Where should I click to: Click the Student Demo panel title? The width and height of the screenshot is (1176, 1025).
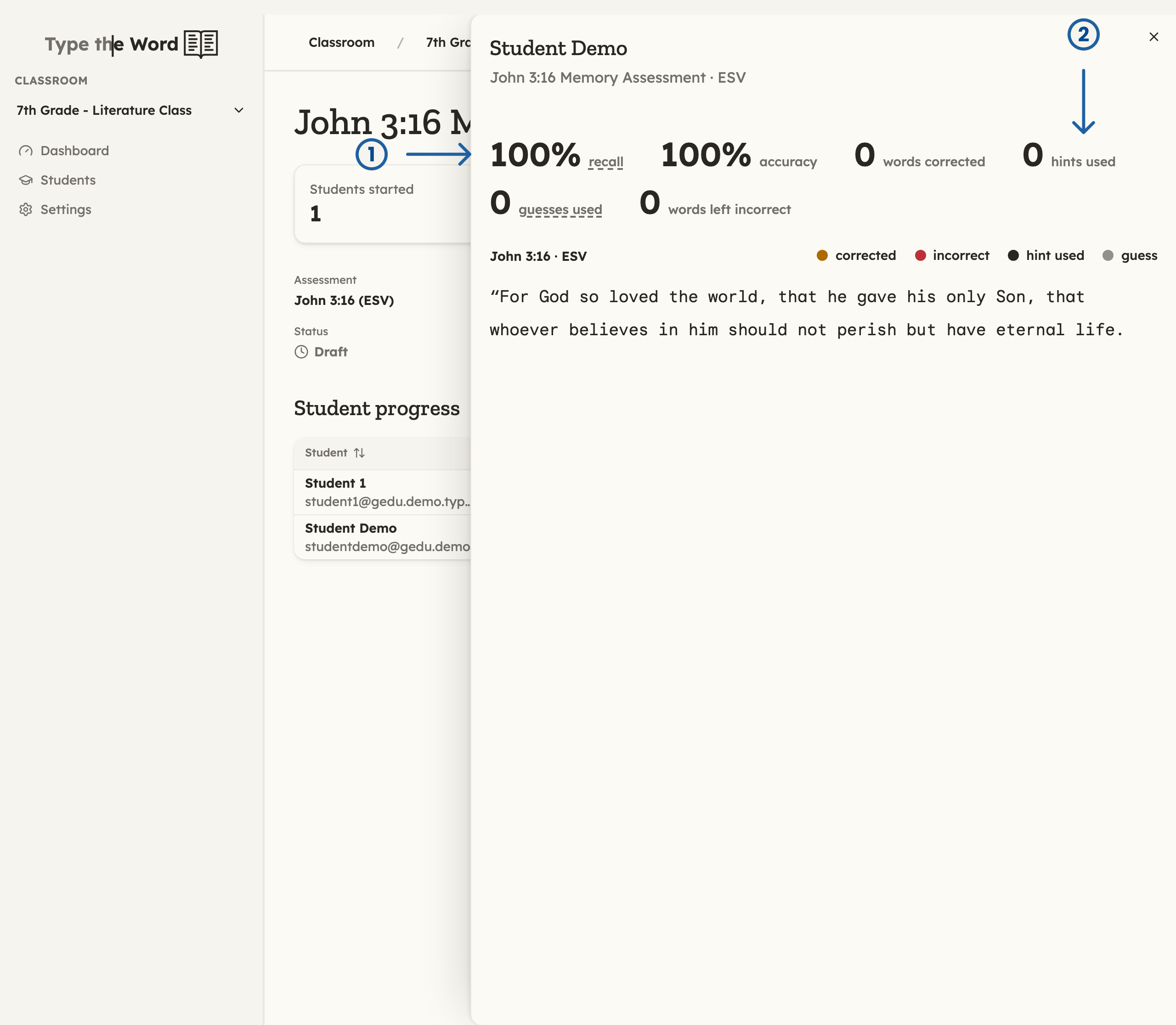(559, 49)
